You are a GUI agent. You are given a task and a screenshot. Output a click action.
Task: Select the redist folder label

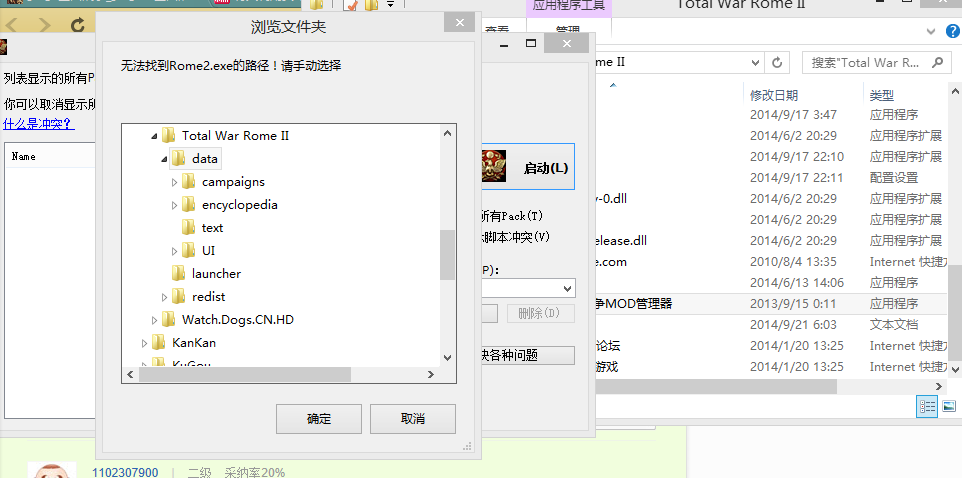209,297
